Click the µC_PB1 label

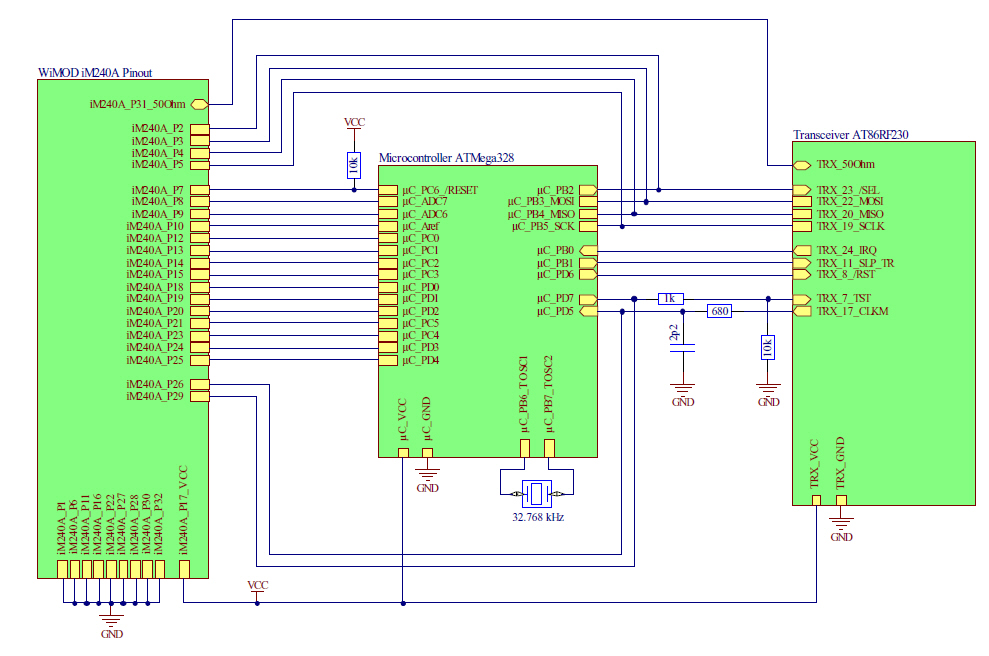555,263
